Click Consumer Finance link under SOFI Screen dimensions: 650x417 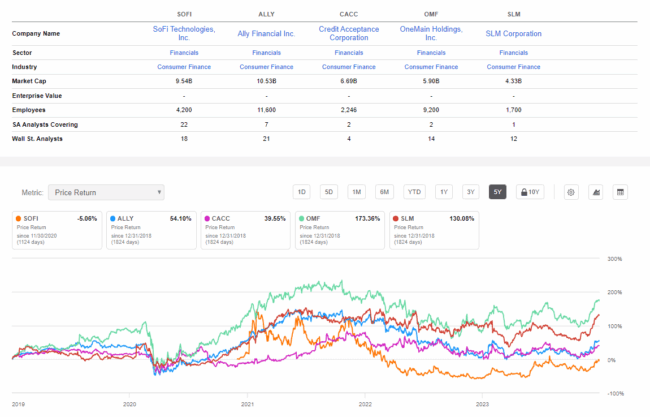pyautogui.click(x=184, y=67)
